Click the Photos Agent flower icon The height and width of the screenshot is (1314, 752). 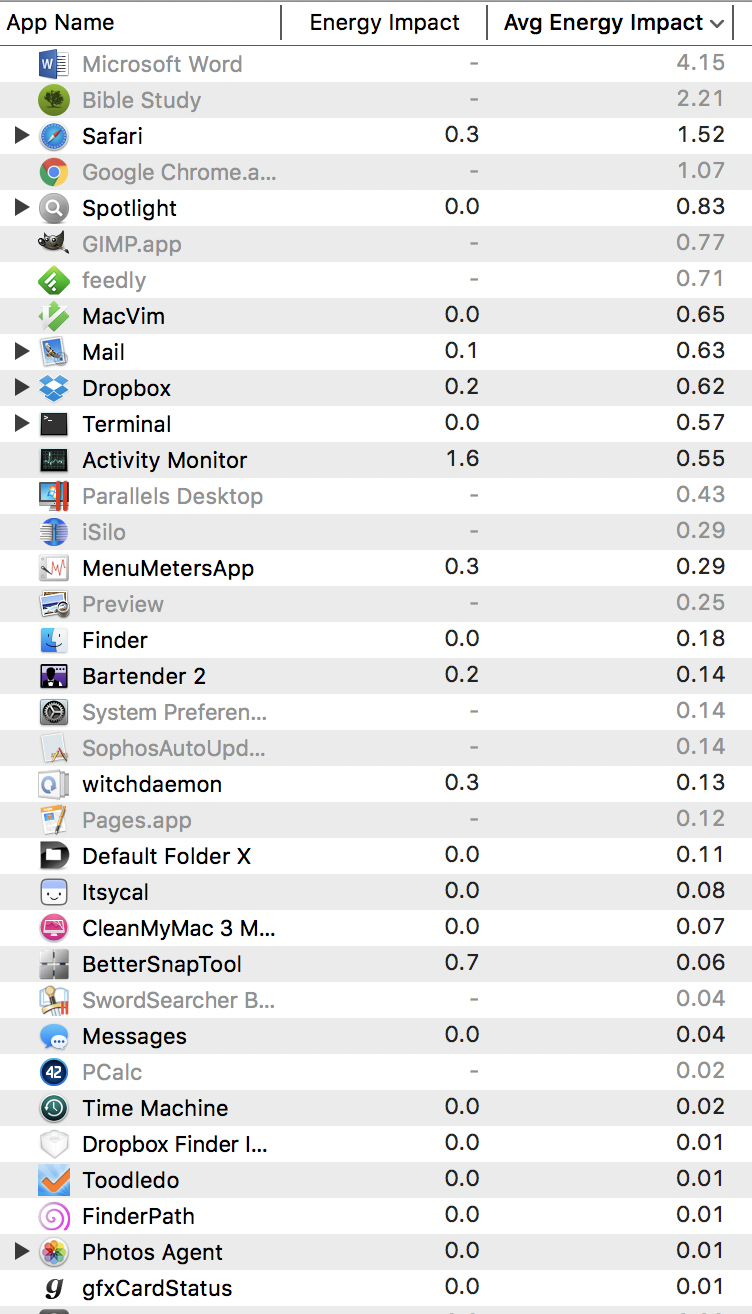pyautogui.click(x=53, y=1253)
